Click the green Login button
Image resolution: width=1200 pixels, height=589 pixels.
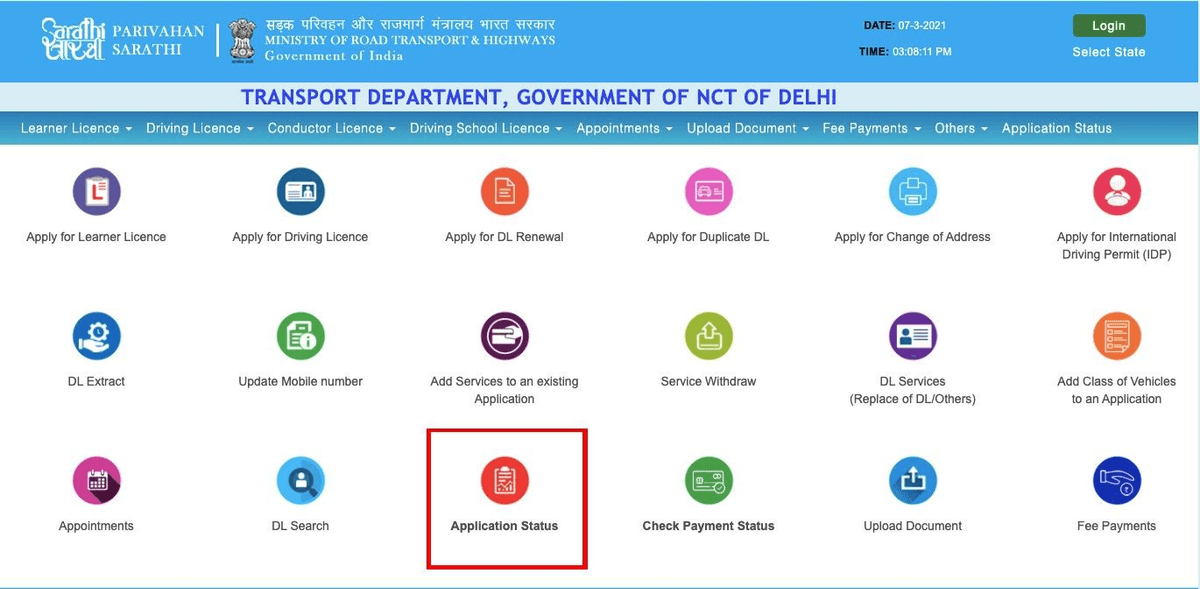tap(1108, 25)
